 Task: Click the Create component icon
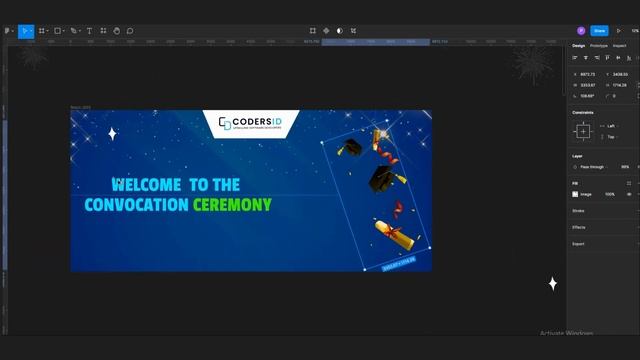(x=326, y=31)
